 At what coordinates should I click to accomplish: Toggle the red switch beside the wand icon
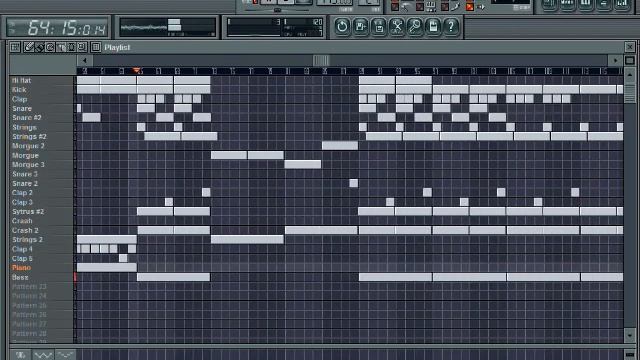[444, 7]
